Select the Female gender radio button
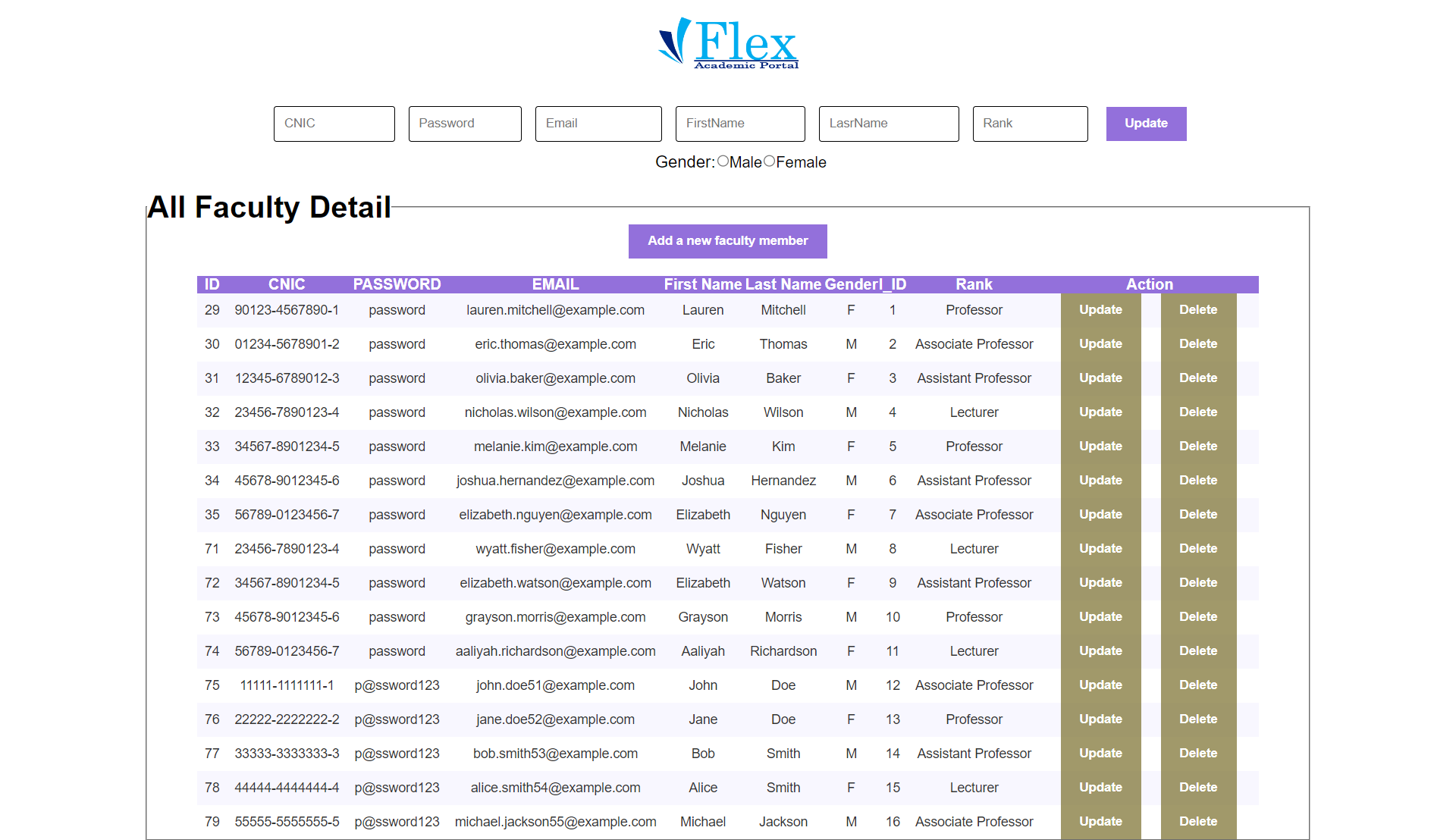Screen dimensions: 1456x840 [x=769, y=161]
